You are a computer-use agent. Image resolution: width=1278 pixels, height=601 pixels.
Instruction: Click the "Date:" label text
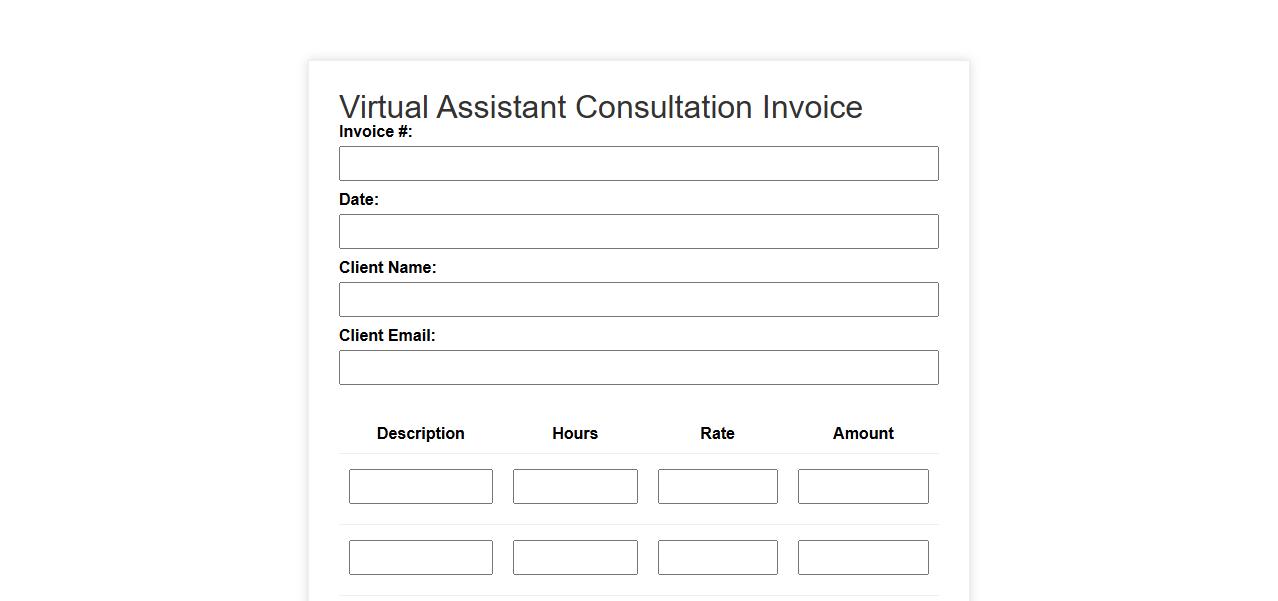tap(359, 200)
